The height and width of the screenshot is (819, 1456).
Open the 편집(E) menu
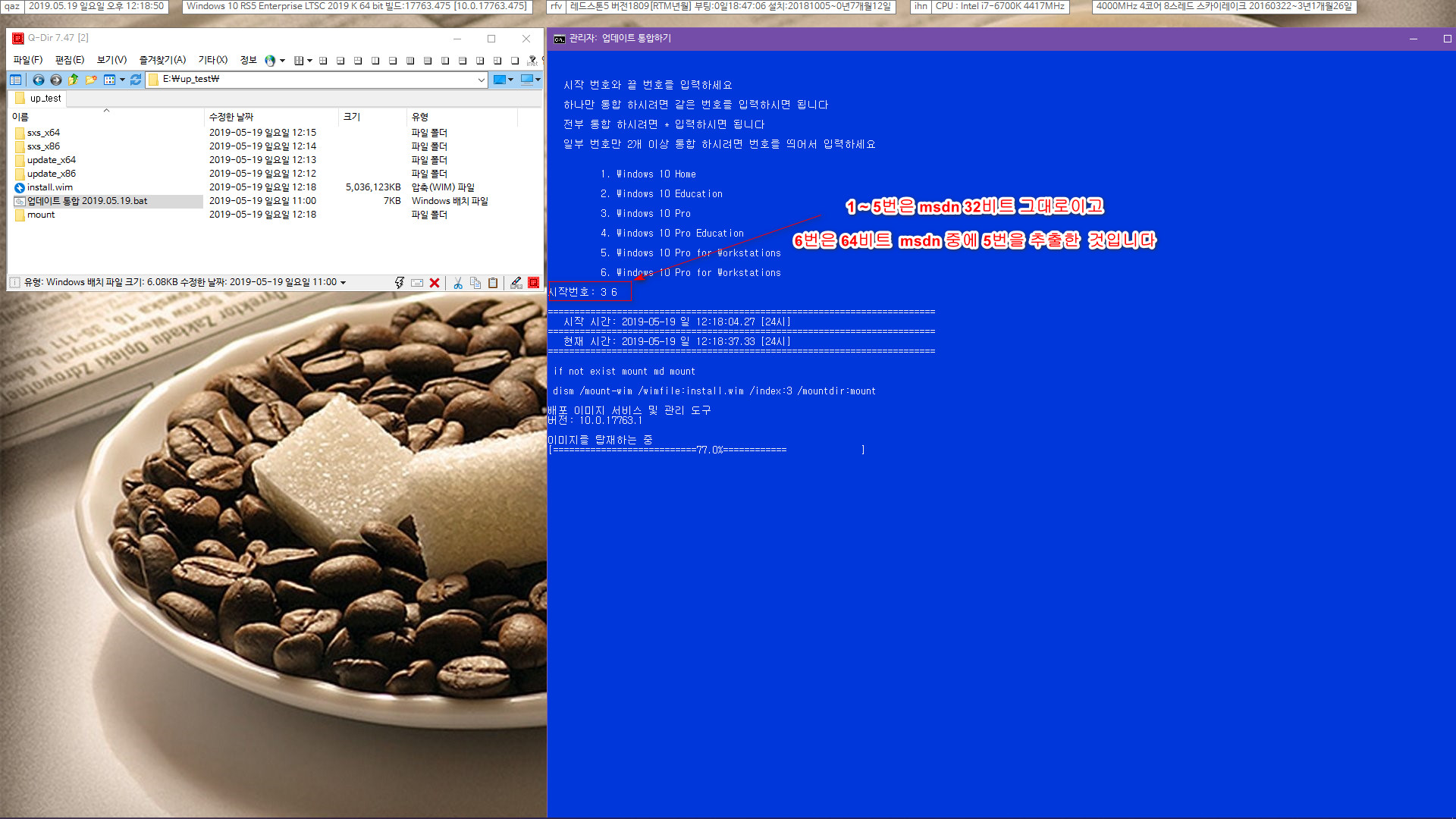pyautogui.click(x=70, y=60)
